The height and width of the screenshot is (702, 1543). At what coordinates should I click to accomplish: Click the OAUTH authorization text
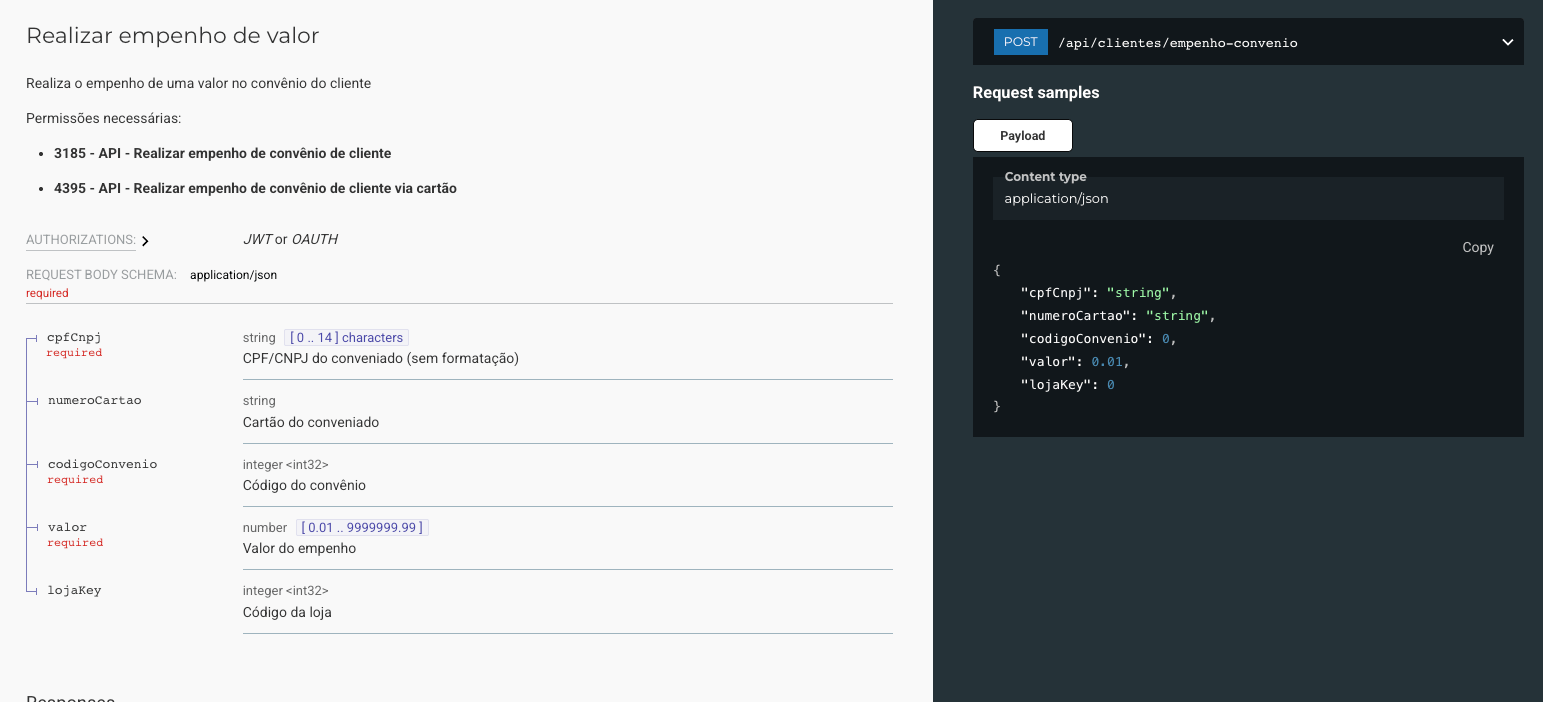tap(314, 239)
